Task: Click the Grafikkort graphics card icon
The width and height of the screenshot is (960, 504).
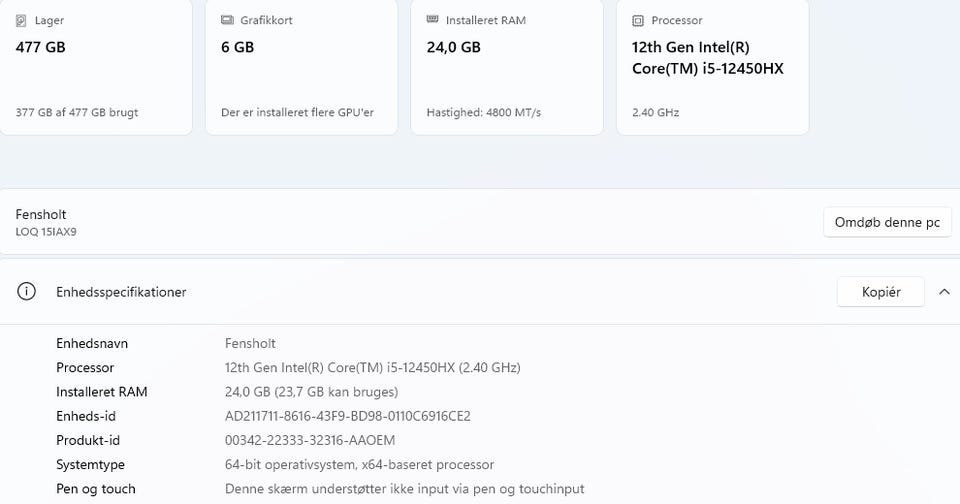Action: pyautogui.click(x=227, y=20)
